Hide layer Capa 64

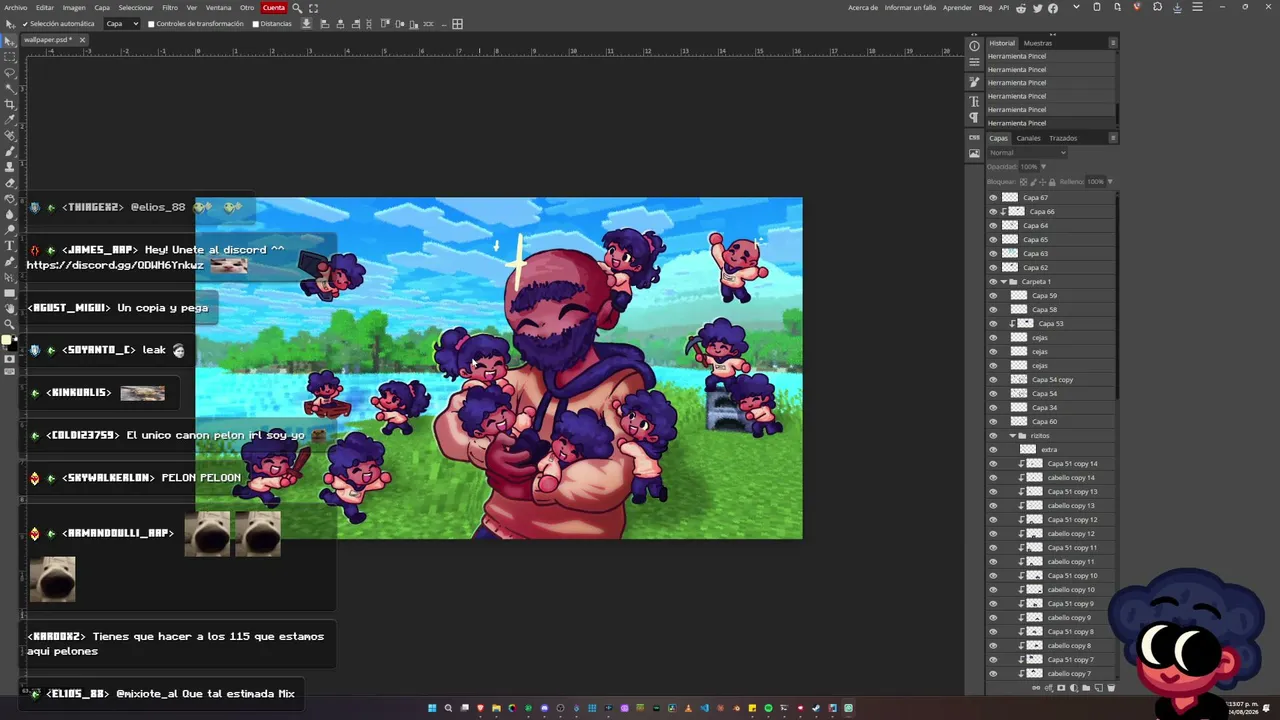(x=993, y=226)
